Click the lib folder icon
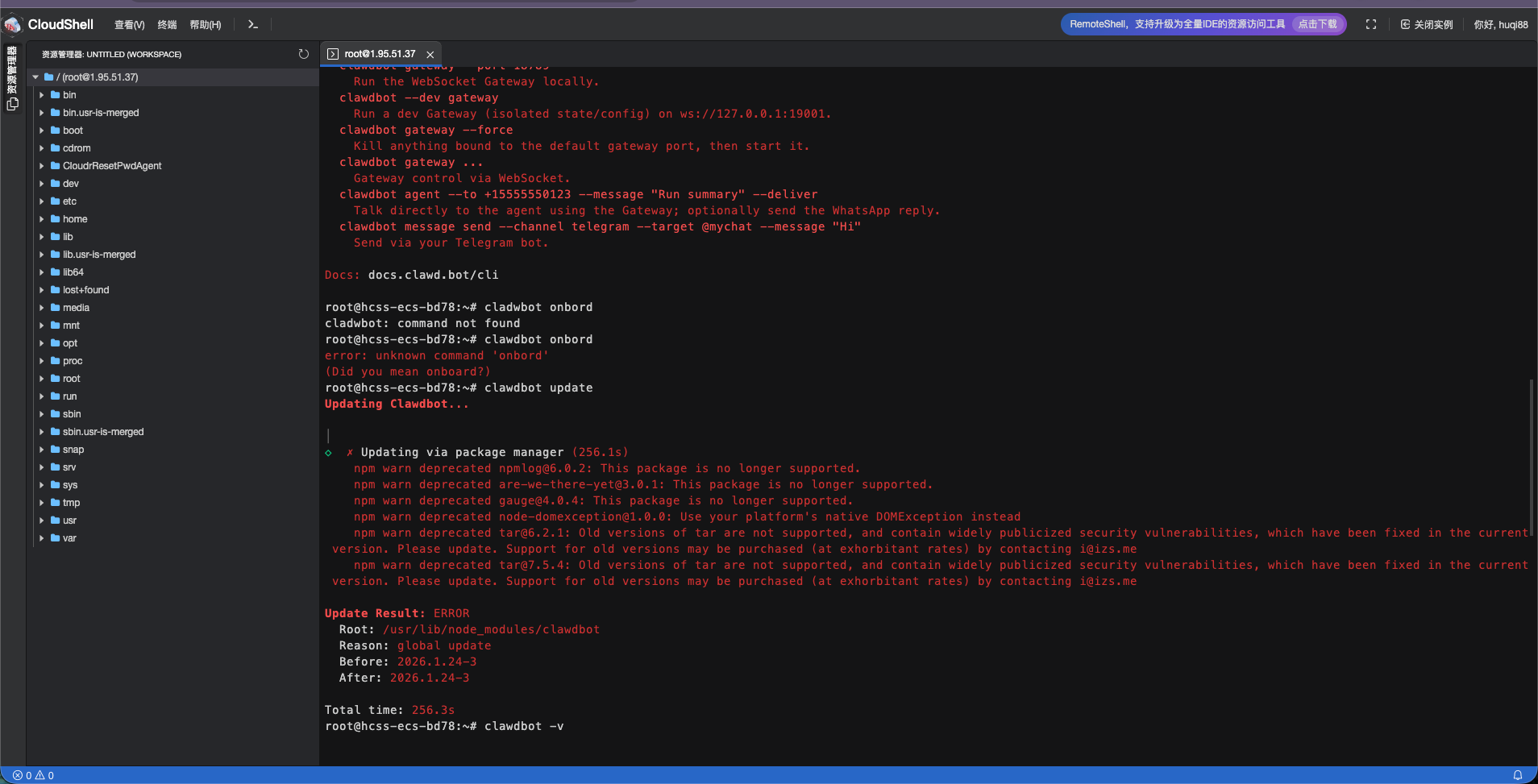1538x784 pixels. click(x=56, y=237)
